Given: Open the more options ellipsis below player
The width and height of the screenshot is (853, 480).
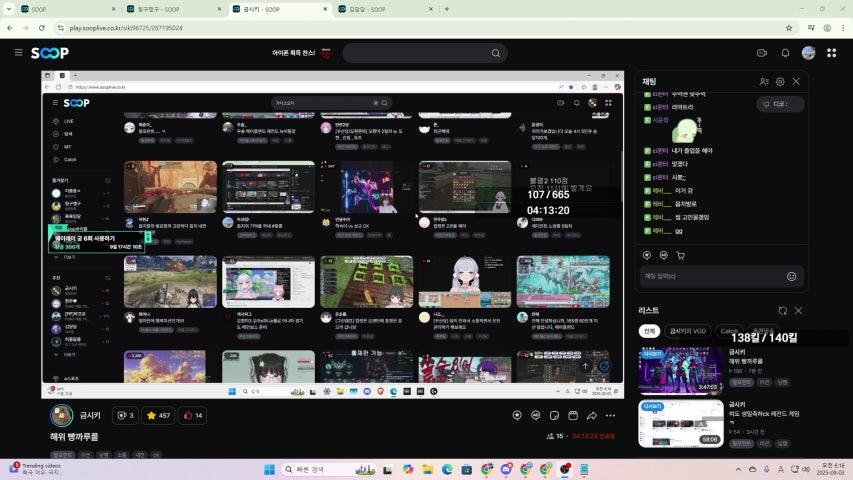Looking at the screenshot, I should coord(610,415).
